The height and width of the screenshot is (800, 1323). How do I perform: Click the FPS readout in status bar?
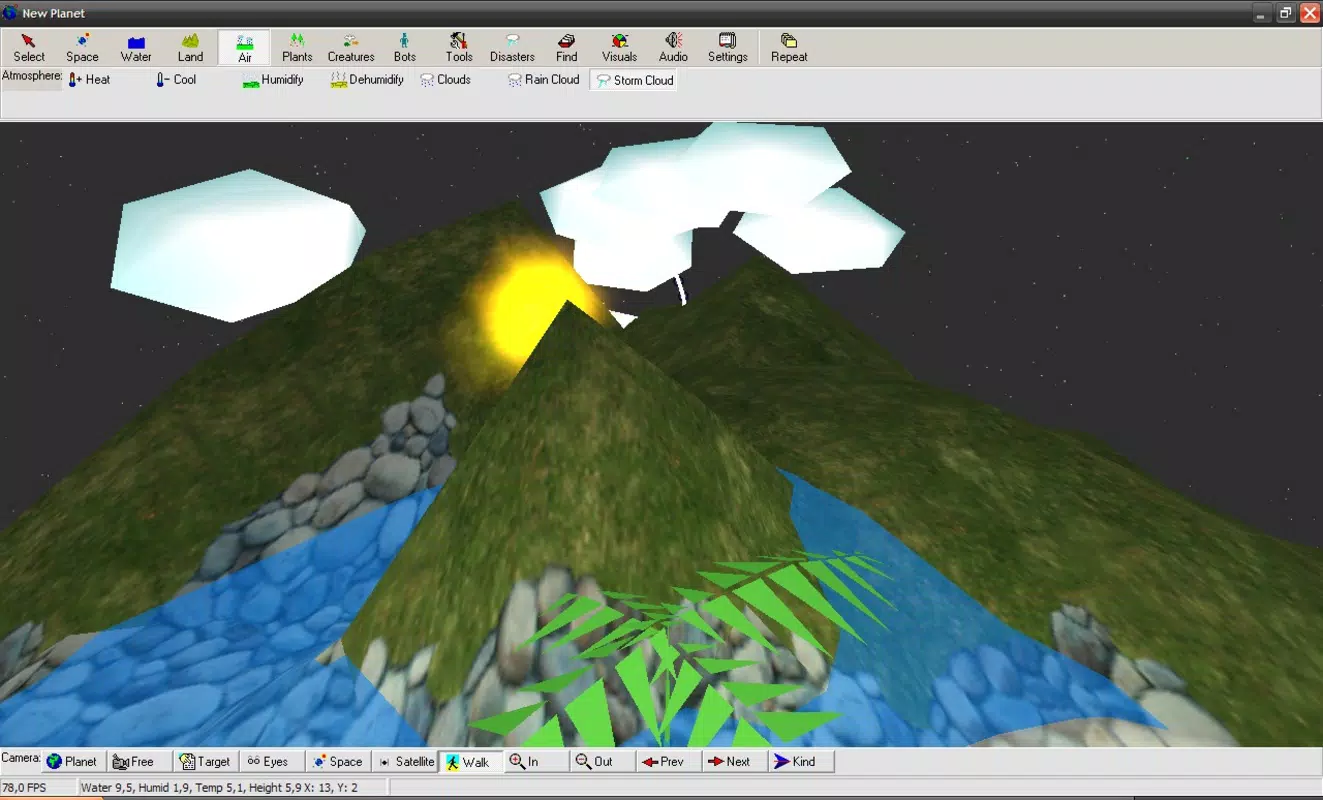pos(24,788)
